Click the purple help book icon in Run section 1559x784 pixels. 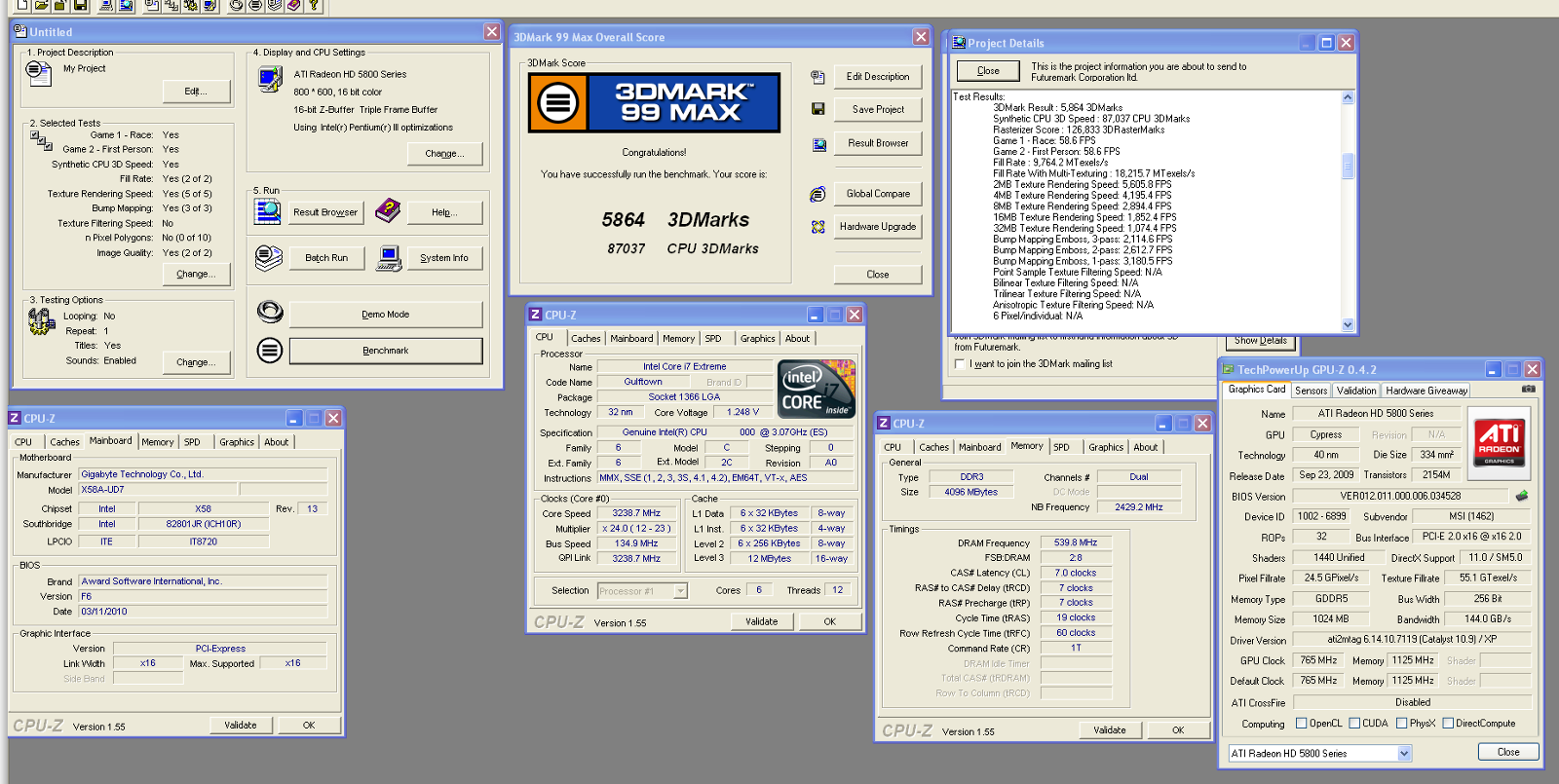(x=388, y=209)
